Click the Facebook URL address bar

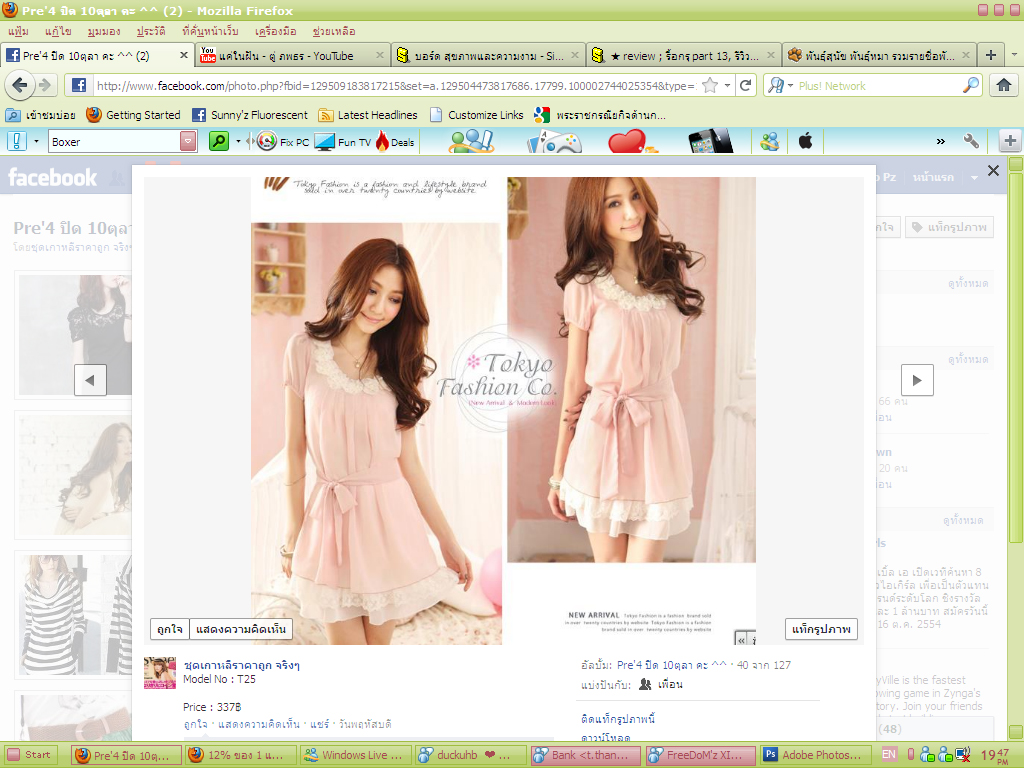point(395,86)
